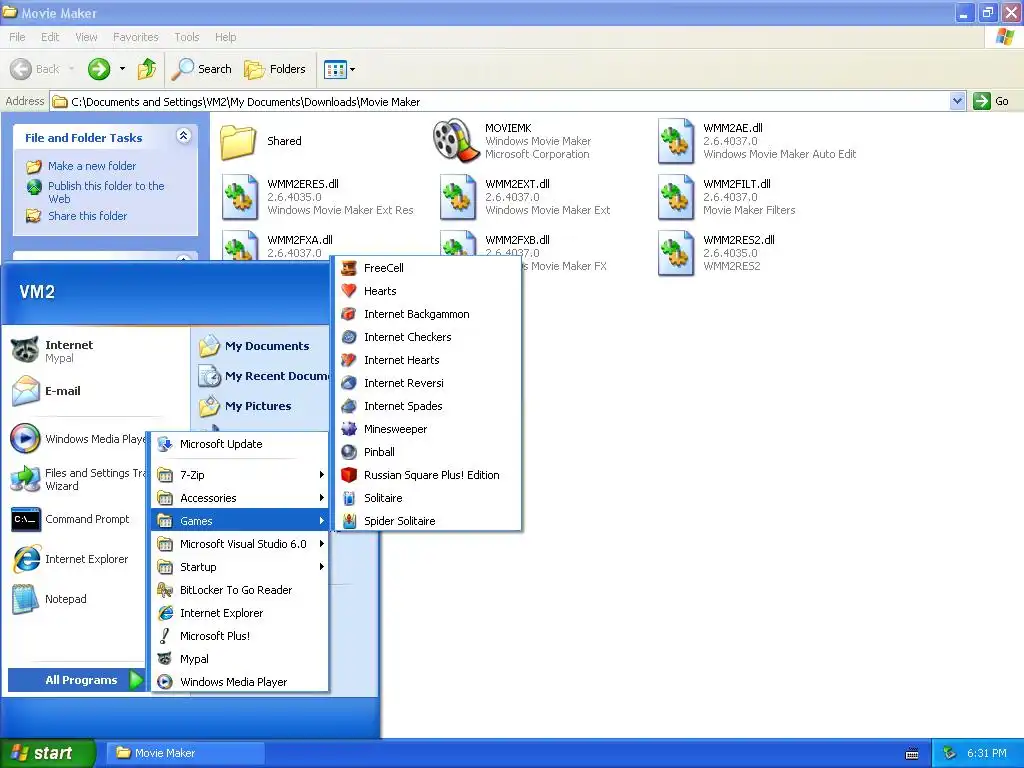Click the Up folder toolbar icon

click(x=147, y=69)
